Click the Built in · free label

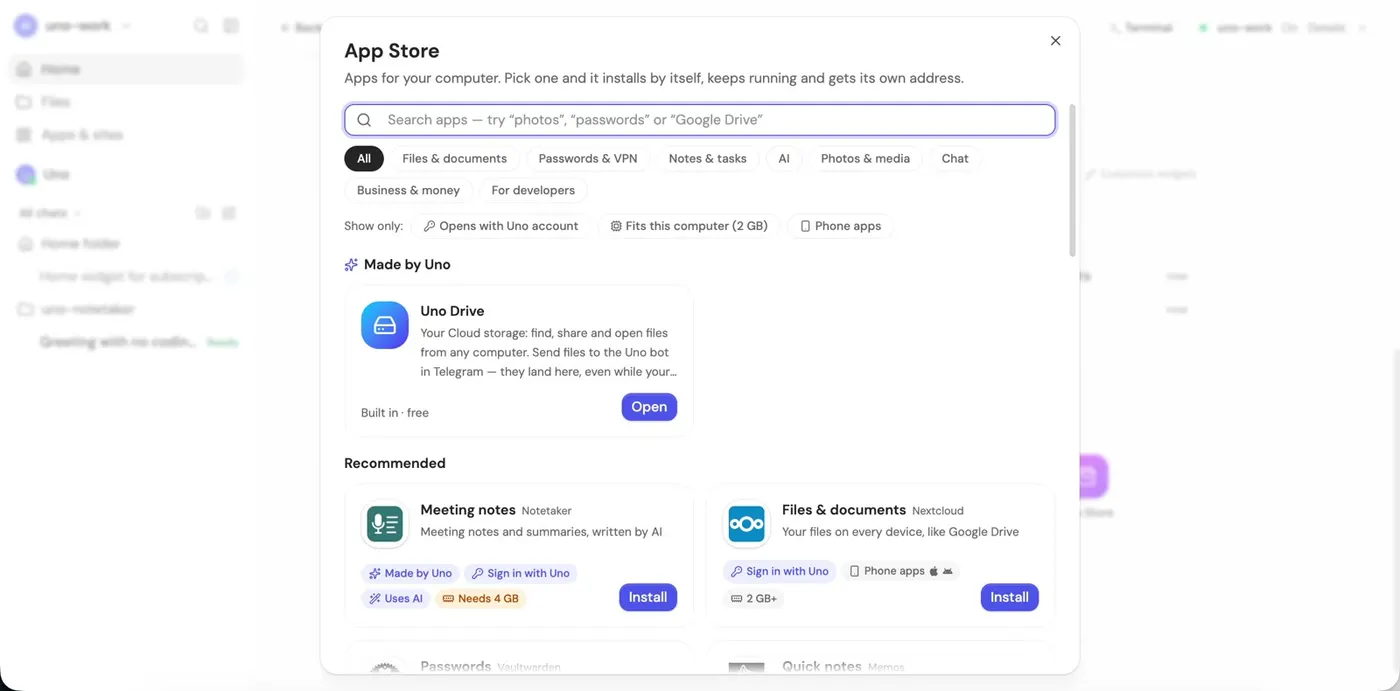pyautogui.click(x=395, y=412)
